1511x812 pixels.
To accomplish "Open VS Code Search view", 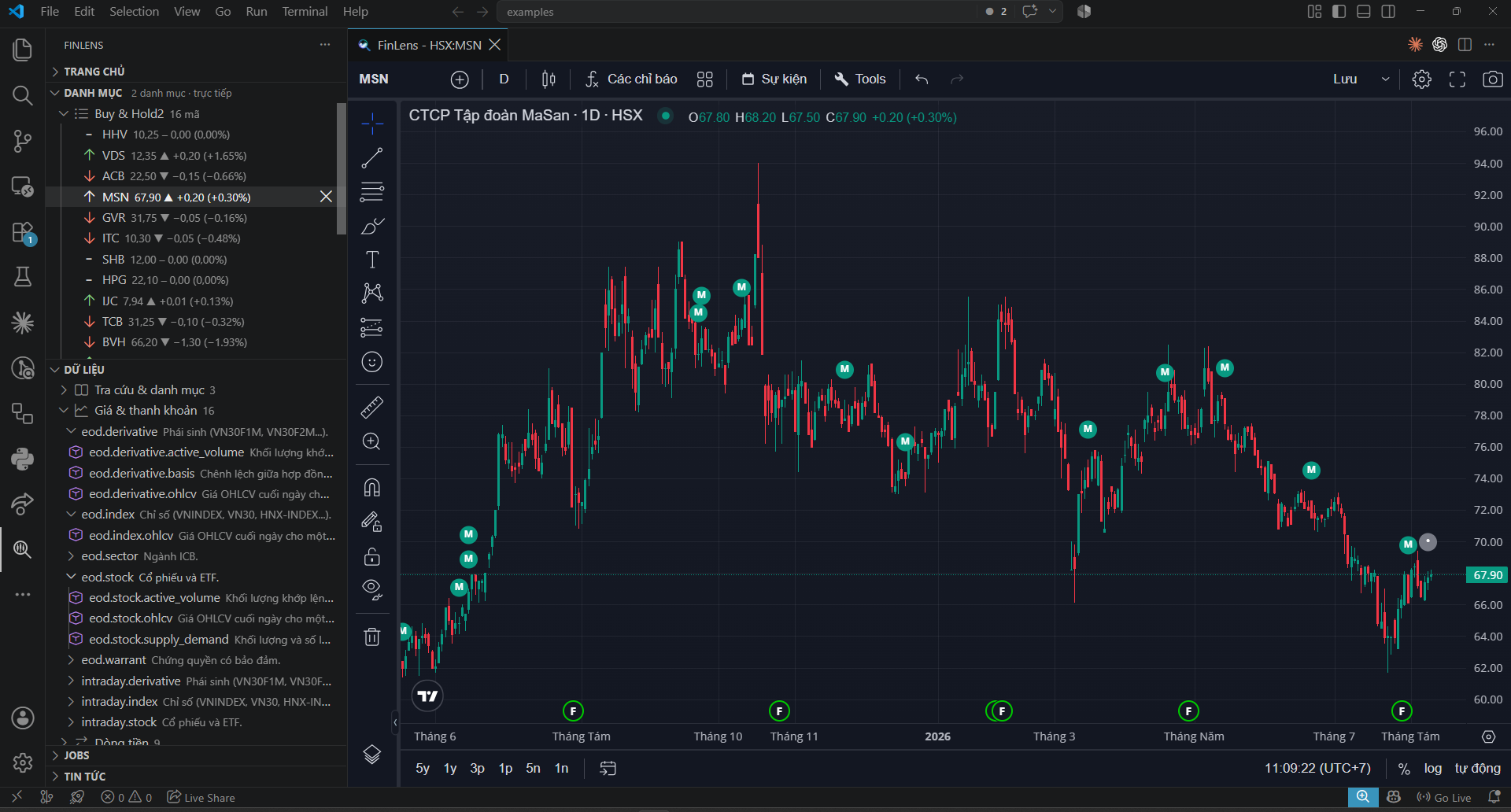I will coord(23,96).
